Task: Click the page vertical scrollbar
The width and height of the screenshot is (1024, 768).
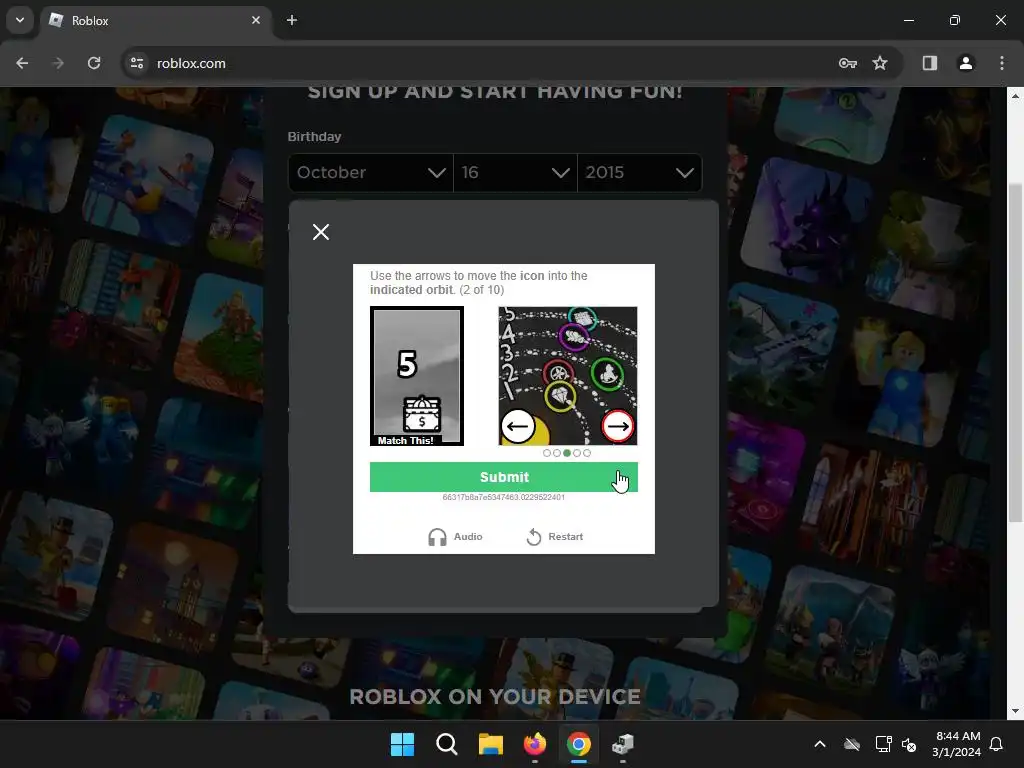Action: pos(1015,353)
